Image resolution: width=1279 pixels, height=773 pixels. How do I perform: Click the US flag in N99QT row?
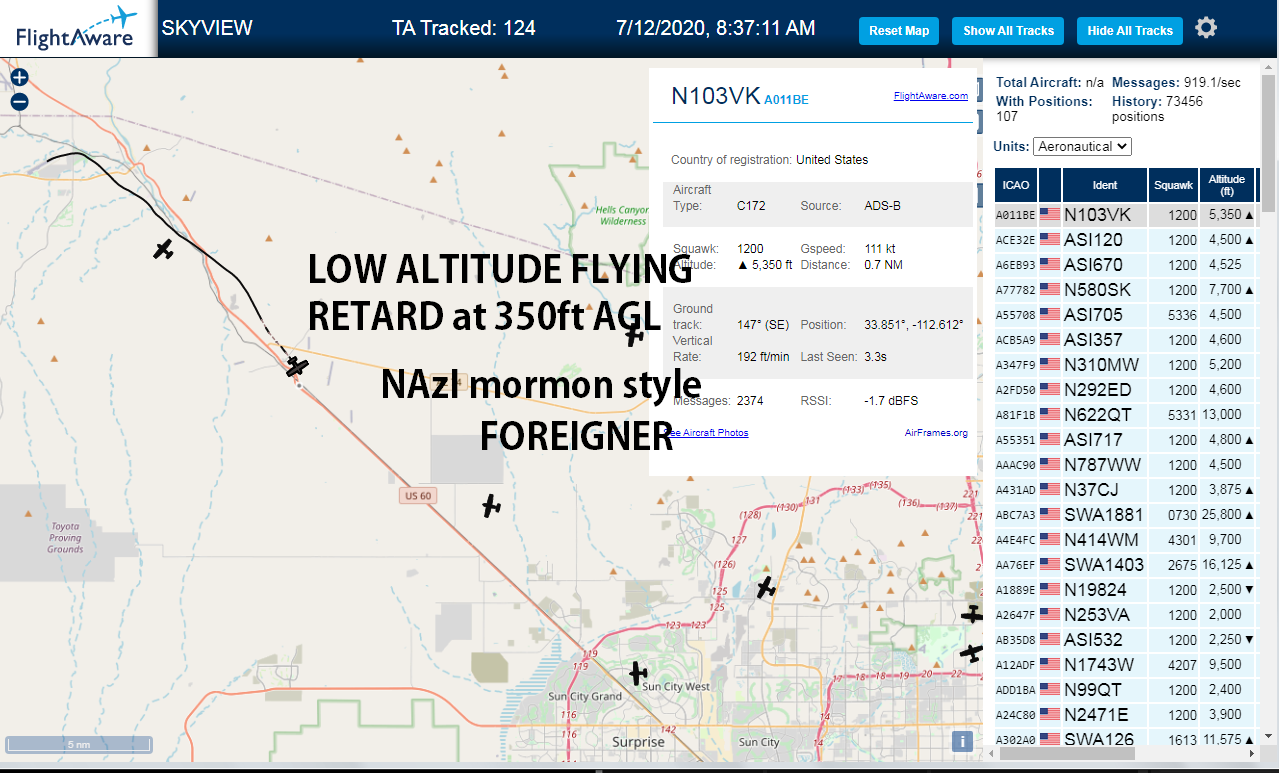click(x=1050, y=690)
